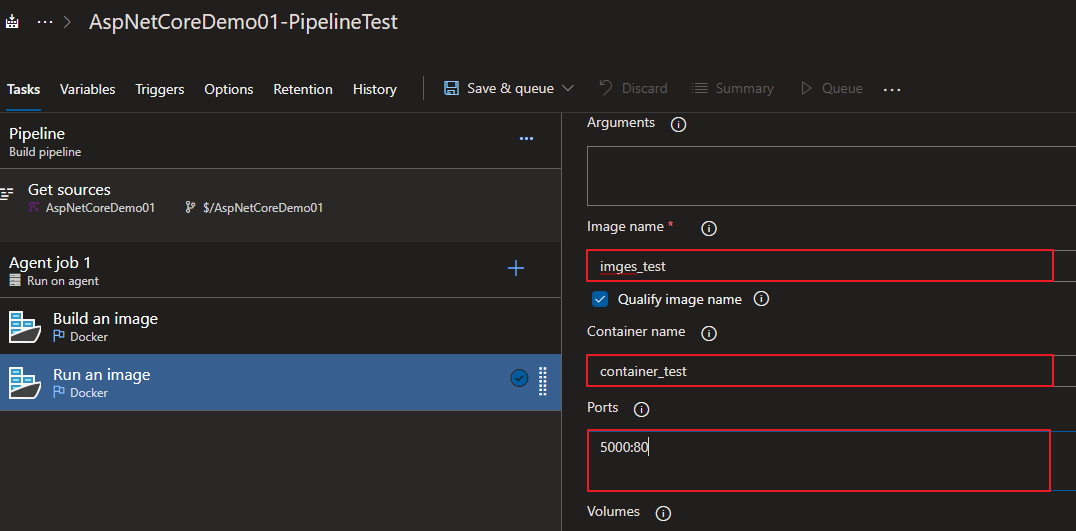This screenshot has height=531, width=1076.
Task: Click the info icon next to Arguments
Action: (x=678, y=124)
